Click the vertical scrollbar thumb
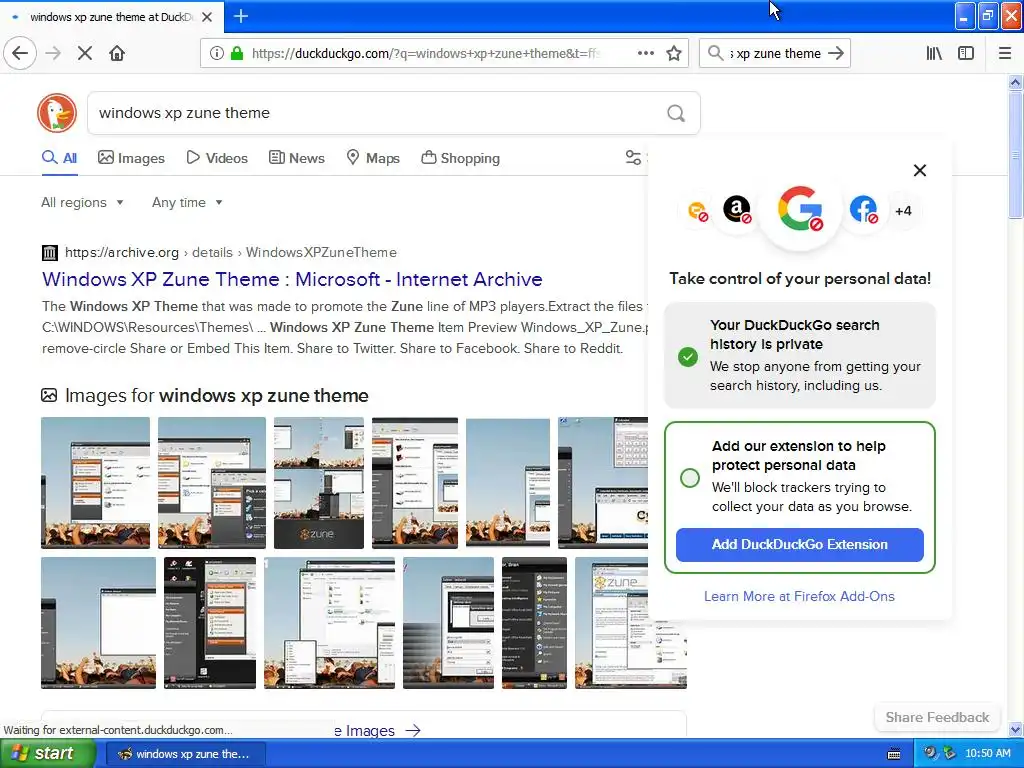Viewport: 1024px width, 768px height. tap(1015, 155)
